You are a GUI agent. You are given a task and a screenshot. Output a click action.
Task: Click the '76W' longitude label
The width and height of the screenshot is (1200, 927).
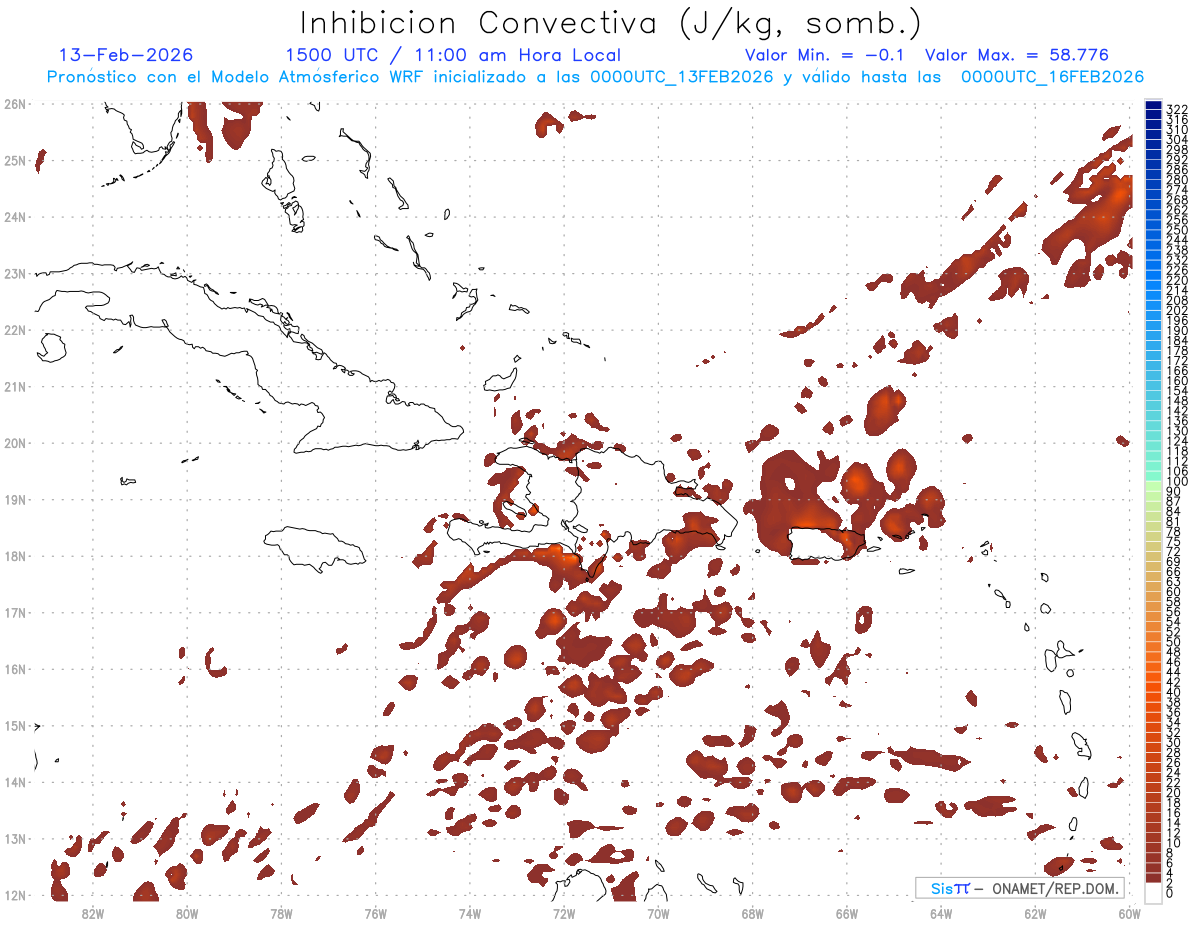[x=376, y=913]
